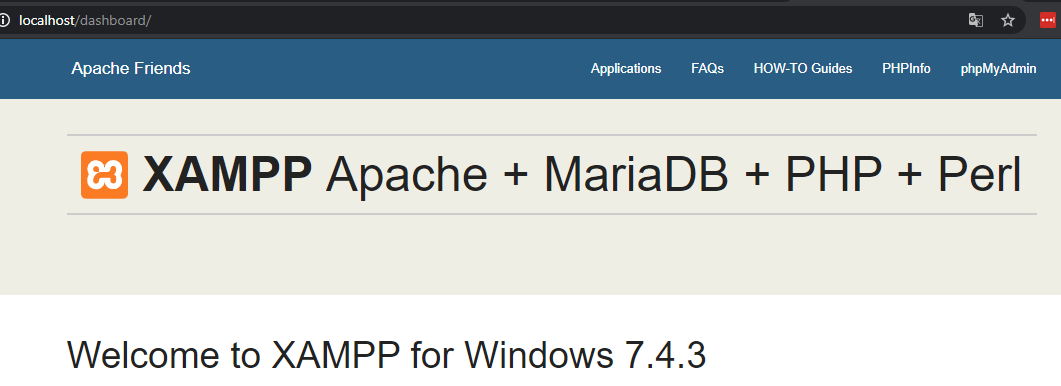Open the red password manager extension icon
Screen dimensions: 1061x386
point(1047,20)
